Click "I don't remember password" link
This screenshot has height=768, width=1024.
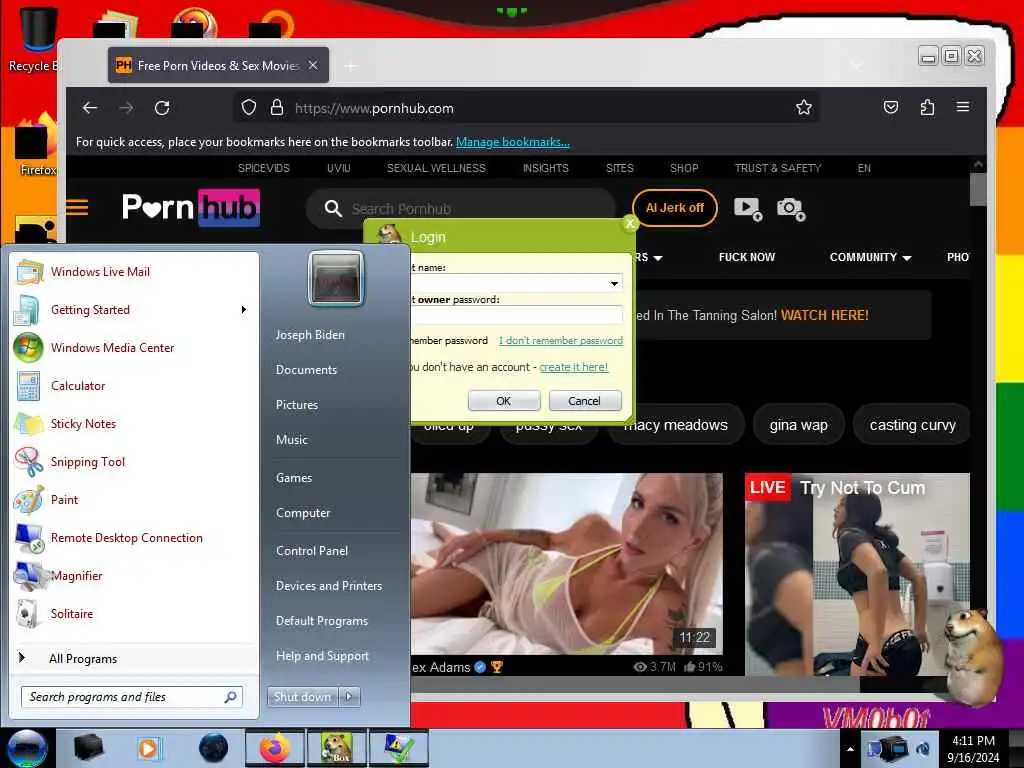click(560, 340)
